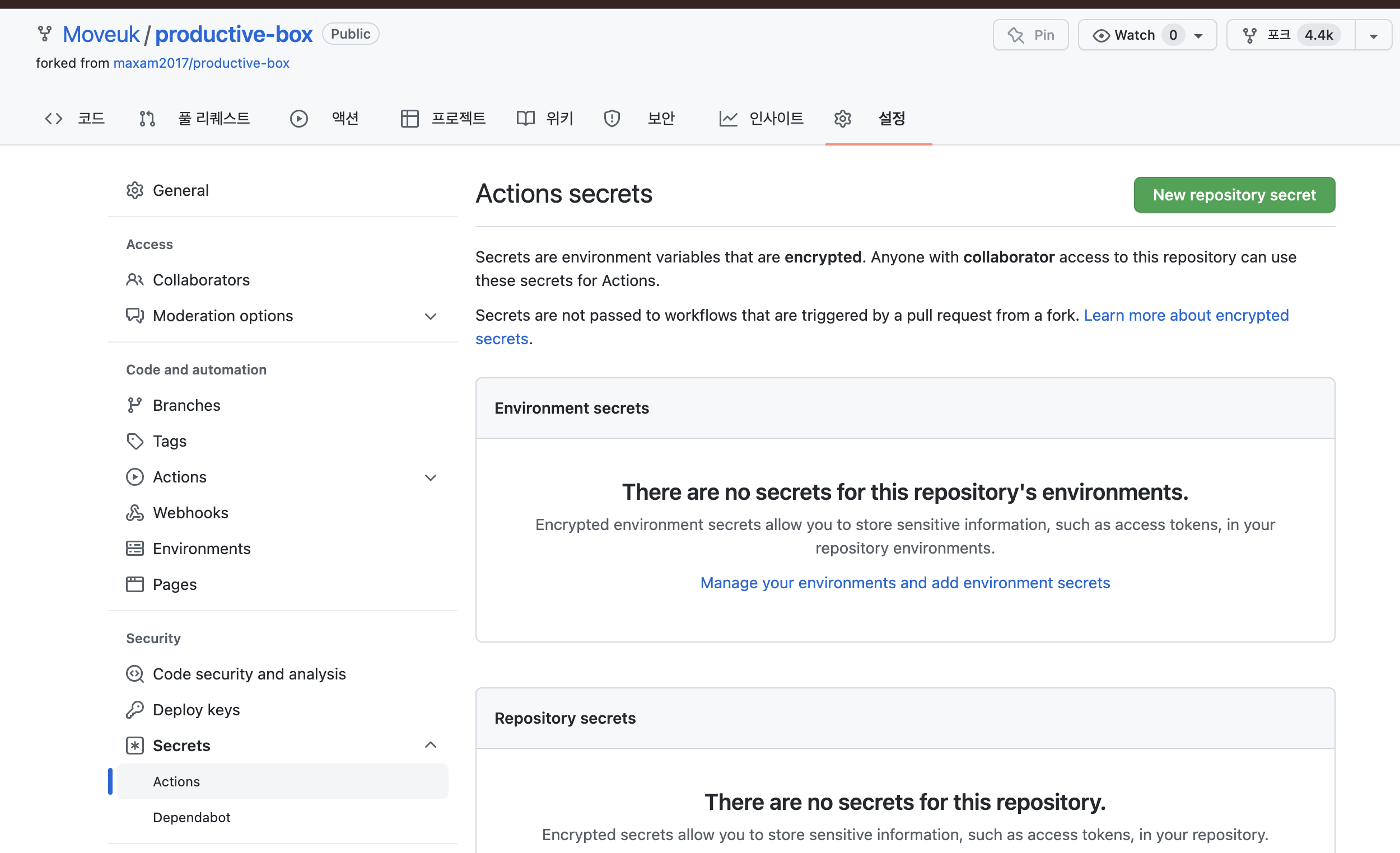Click the General settings gear icon
1400x853 pixels.
coord(134,190)
